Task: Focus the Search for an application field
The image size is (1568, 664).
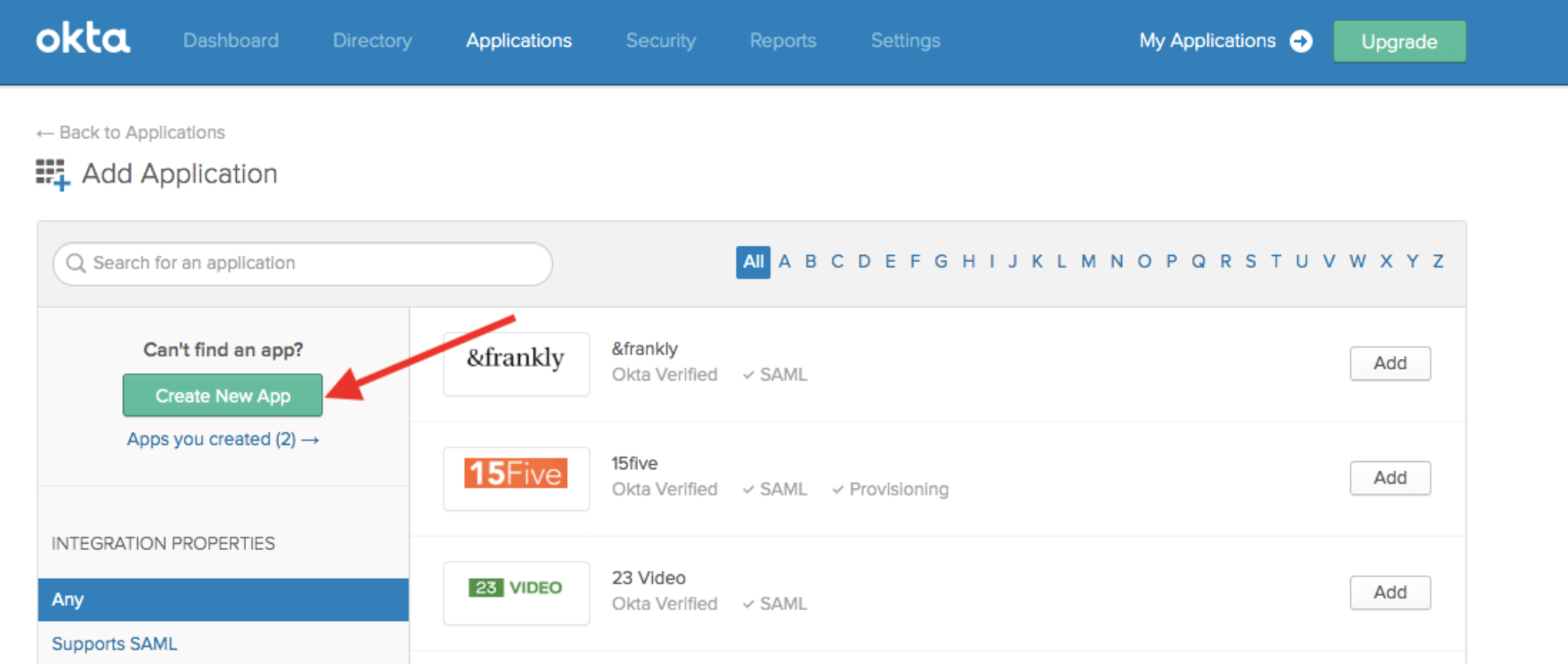Action: pos(303,264)
